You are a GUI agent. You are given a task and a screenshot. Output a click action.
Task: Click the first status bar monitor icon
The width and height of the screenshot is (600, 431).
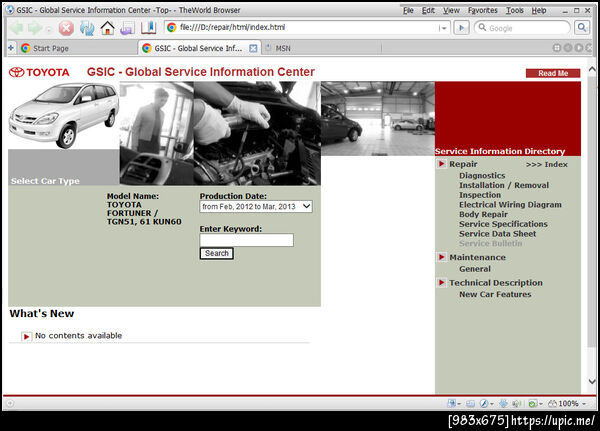[452, 403]
